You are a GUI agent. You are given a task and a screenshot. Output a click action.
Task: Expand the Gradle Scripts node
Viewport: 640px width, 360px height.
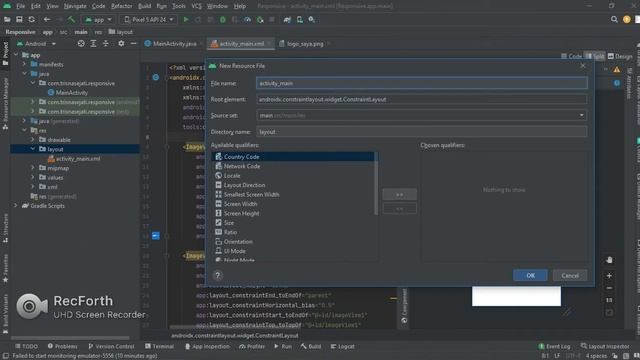pos(16,206)
